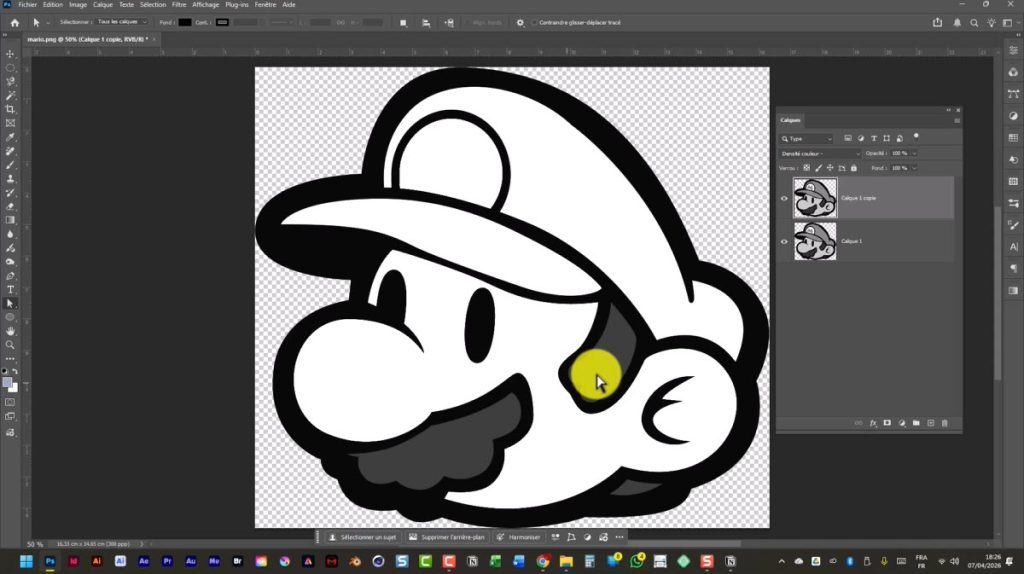Open the Tous les calques dropdown
This screenshot has height=574, width=1024.
122,22
